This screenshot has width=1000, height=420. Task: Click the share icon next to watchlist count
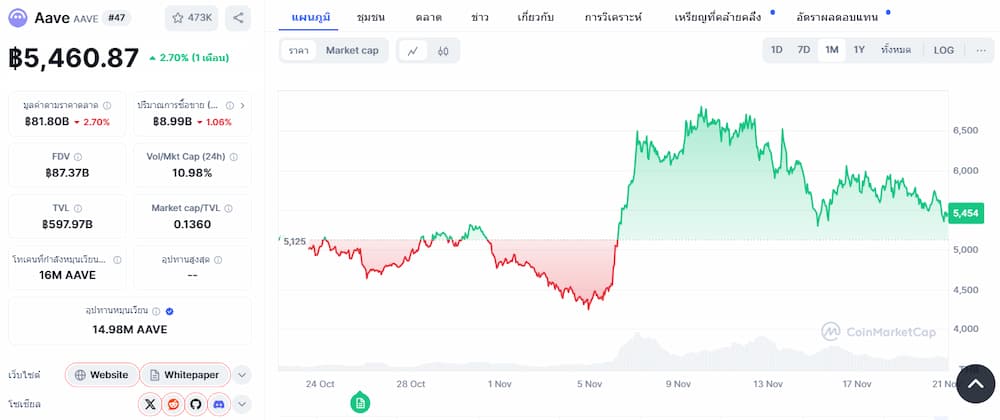pyautogui.click(x=238, y=18)
